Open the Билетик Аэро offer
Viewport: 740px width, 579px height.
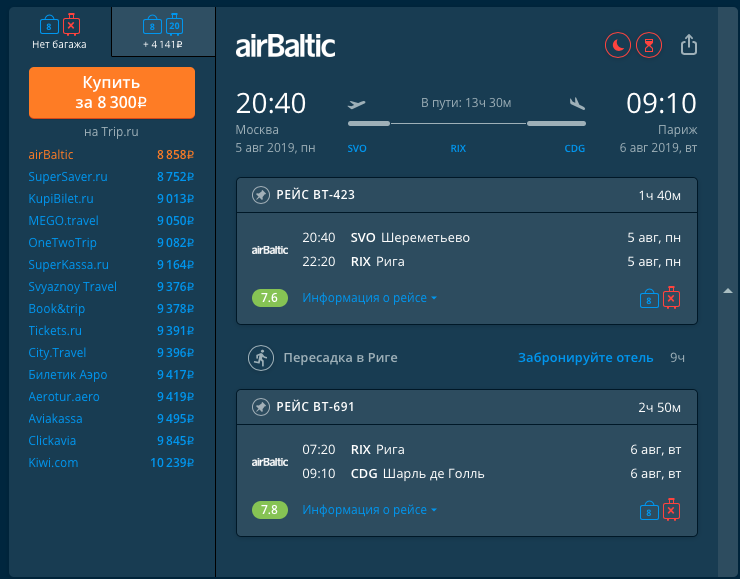pos(111,375)
